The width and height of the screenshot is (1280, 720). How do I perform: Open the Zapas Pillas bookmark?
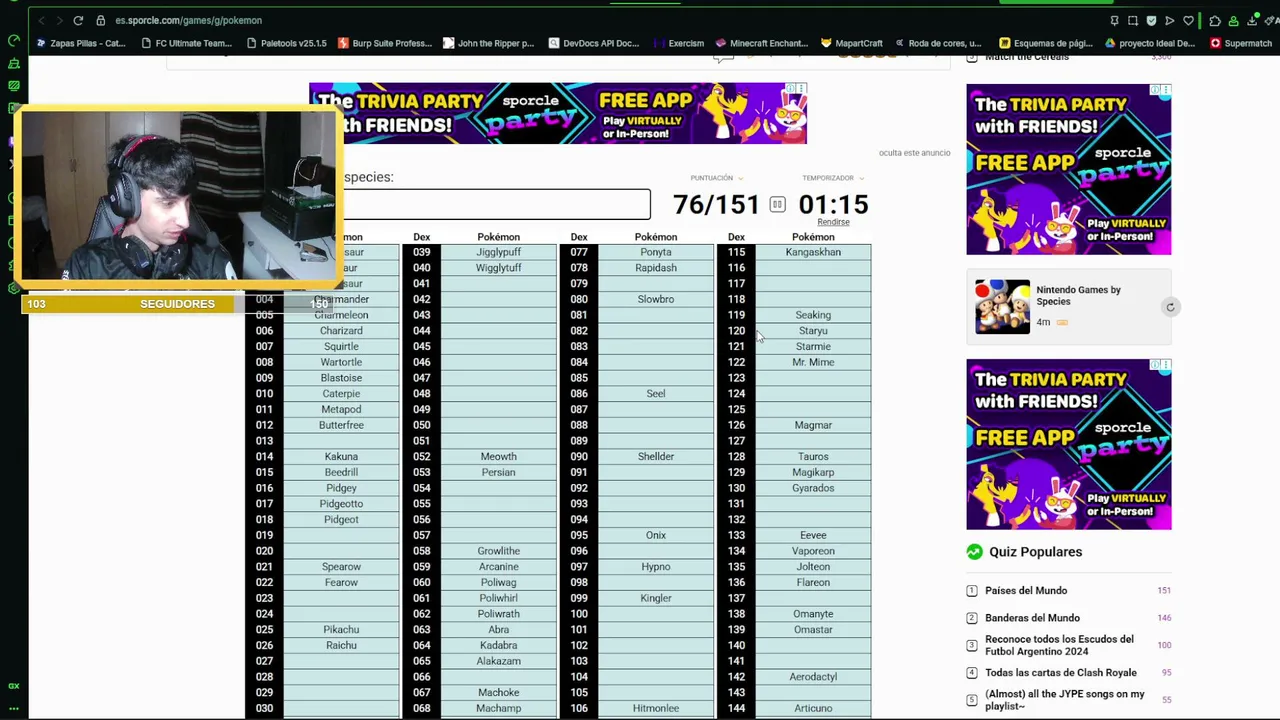[81, 43]
